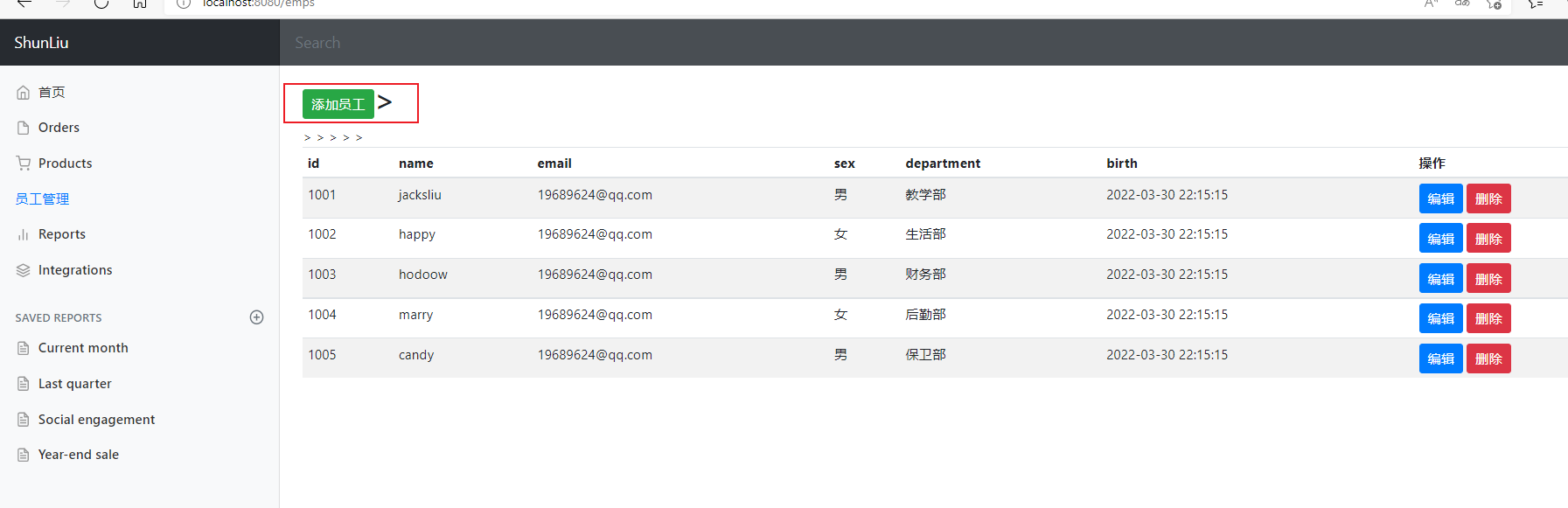1568x508 pixels.
Task: Edit employee 1004 marry with 编辑
Action: tap(1440, 318)
